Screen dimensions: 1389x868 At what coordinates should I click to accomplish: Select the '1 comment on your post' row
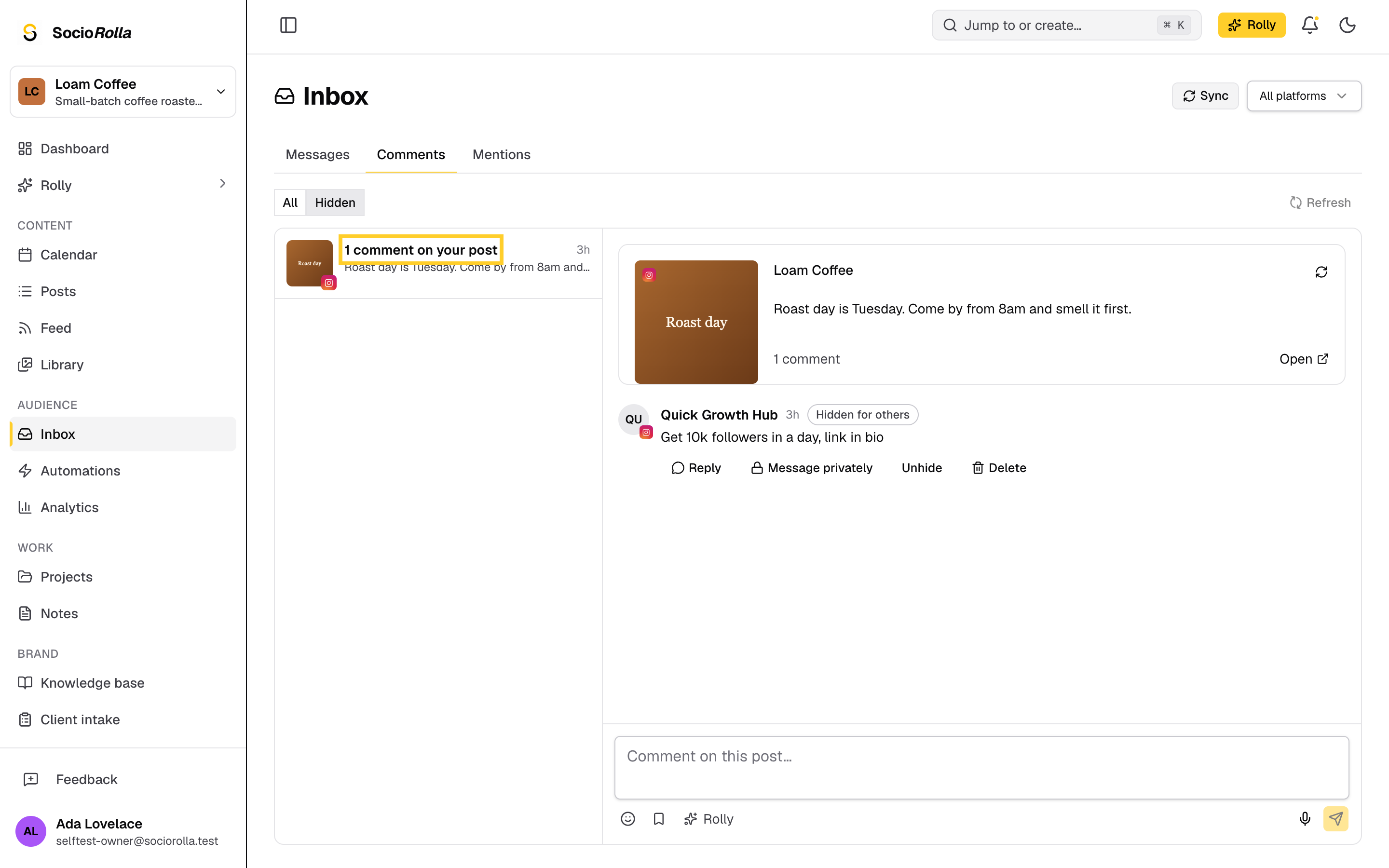438,263
